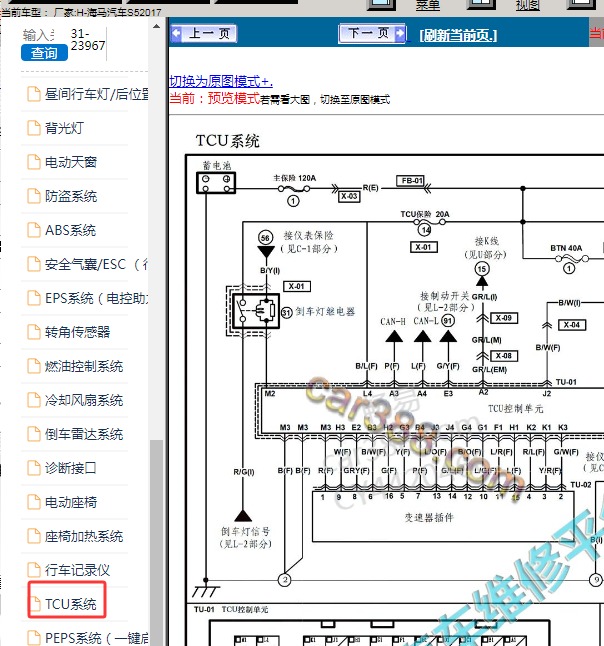
Task: Click the TCU保险 20A fuse label
Action: pos(425,214)
